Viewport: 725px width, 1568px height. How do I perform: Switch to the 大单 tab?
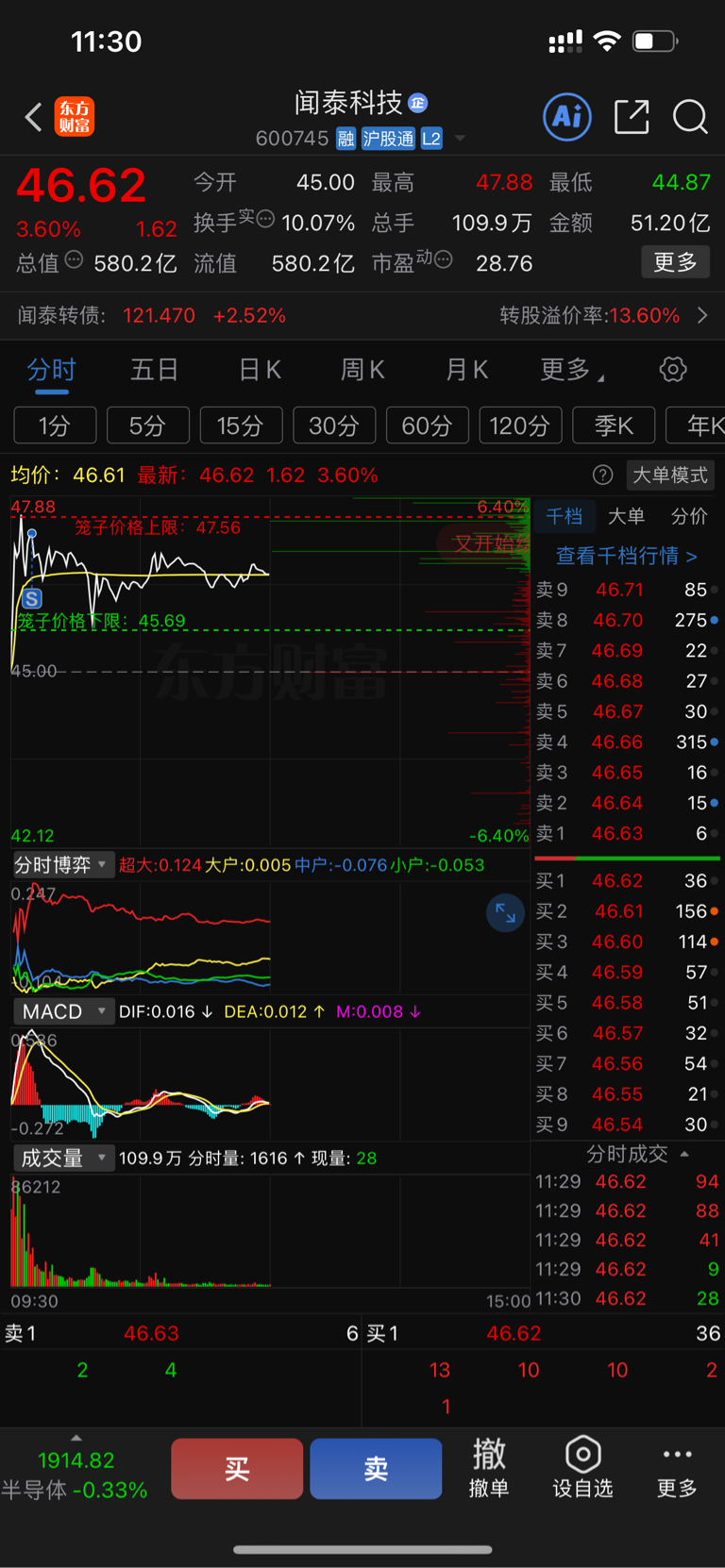626,516
